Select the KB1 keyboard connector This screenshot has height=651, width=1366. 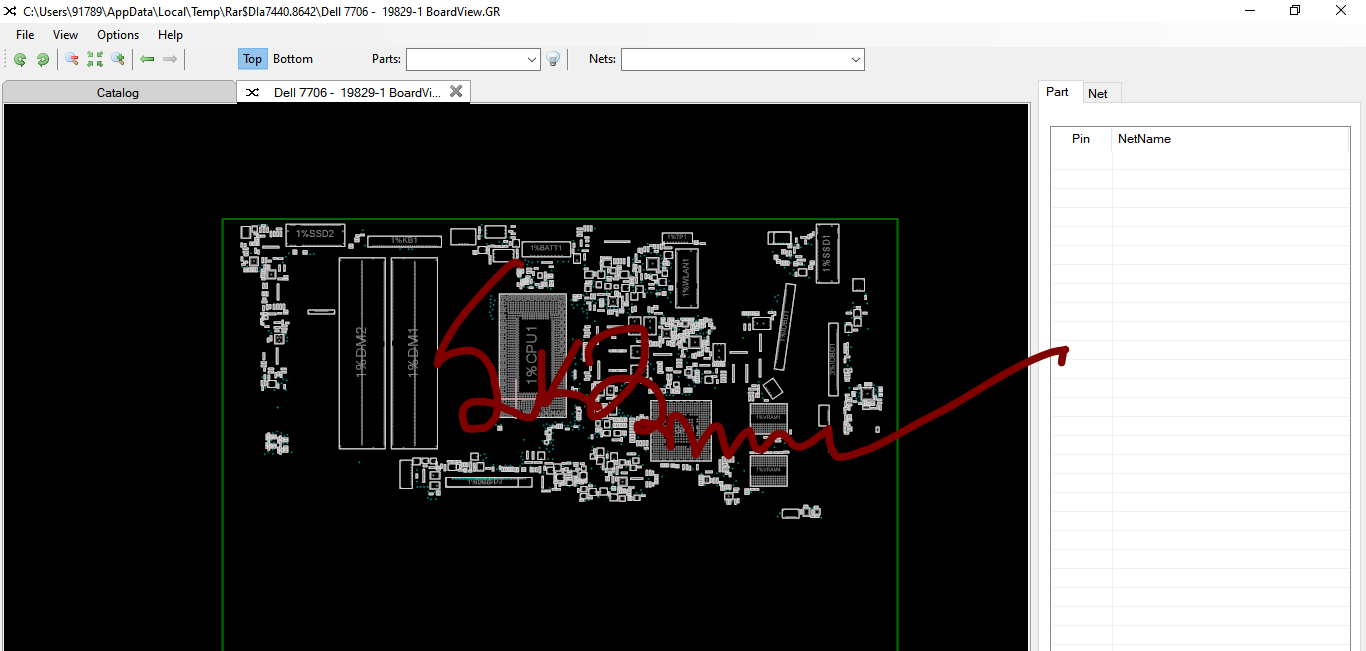[x=404, y=241]
